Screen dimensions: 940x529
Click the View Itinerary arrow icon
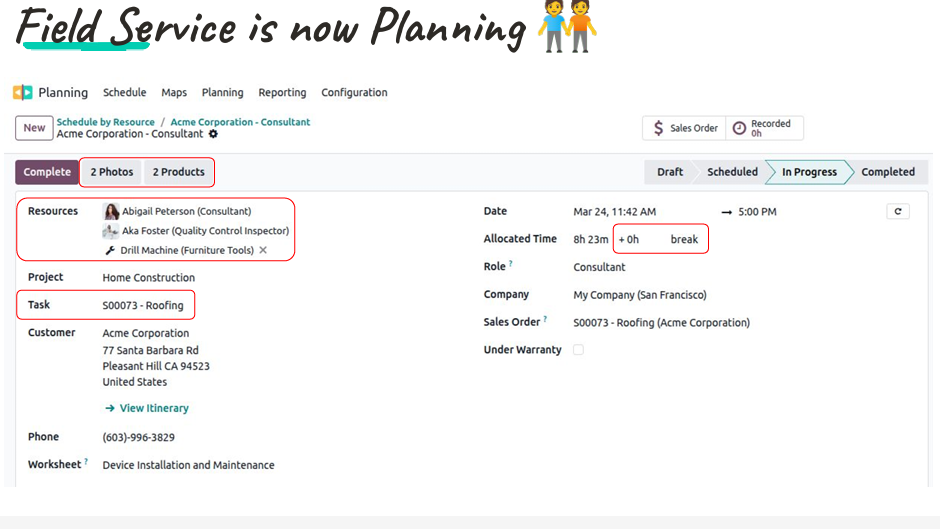(110, 408)
